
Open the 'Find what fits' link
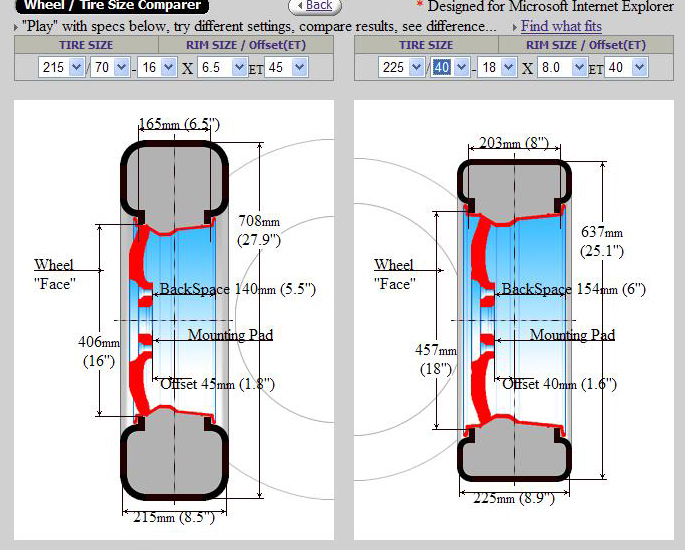coord(561,26)
